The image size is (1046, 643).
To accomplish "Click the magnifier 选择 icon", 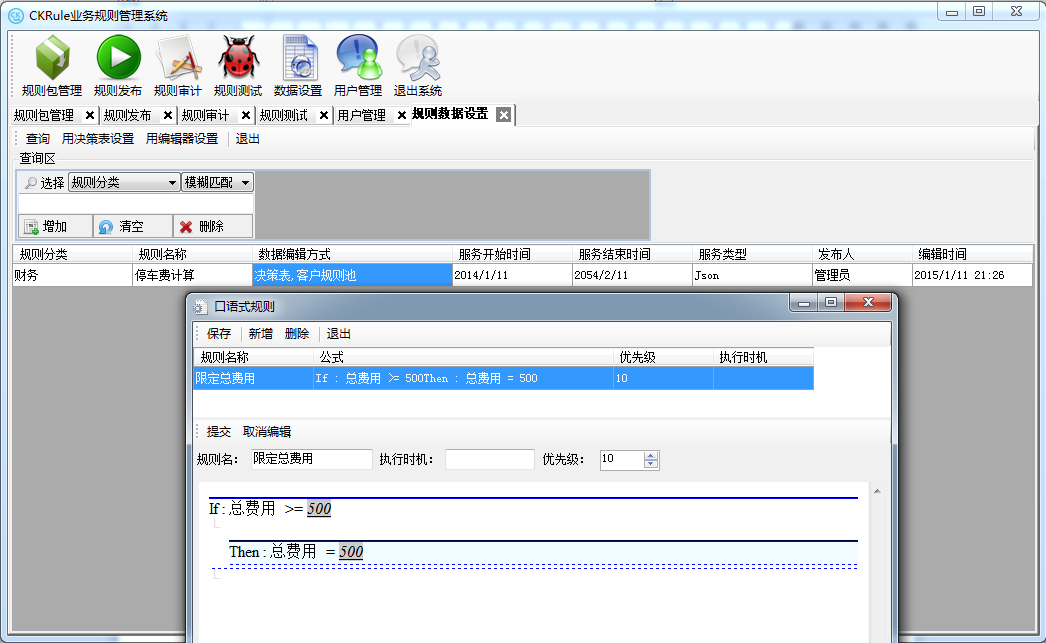I will click(x=31, y=183).
